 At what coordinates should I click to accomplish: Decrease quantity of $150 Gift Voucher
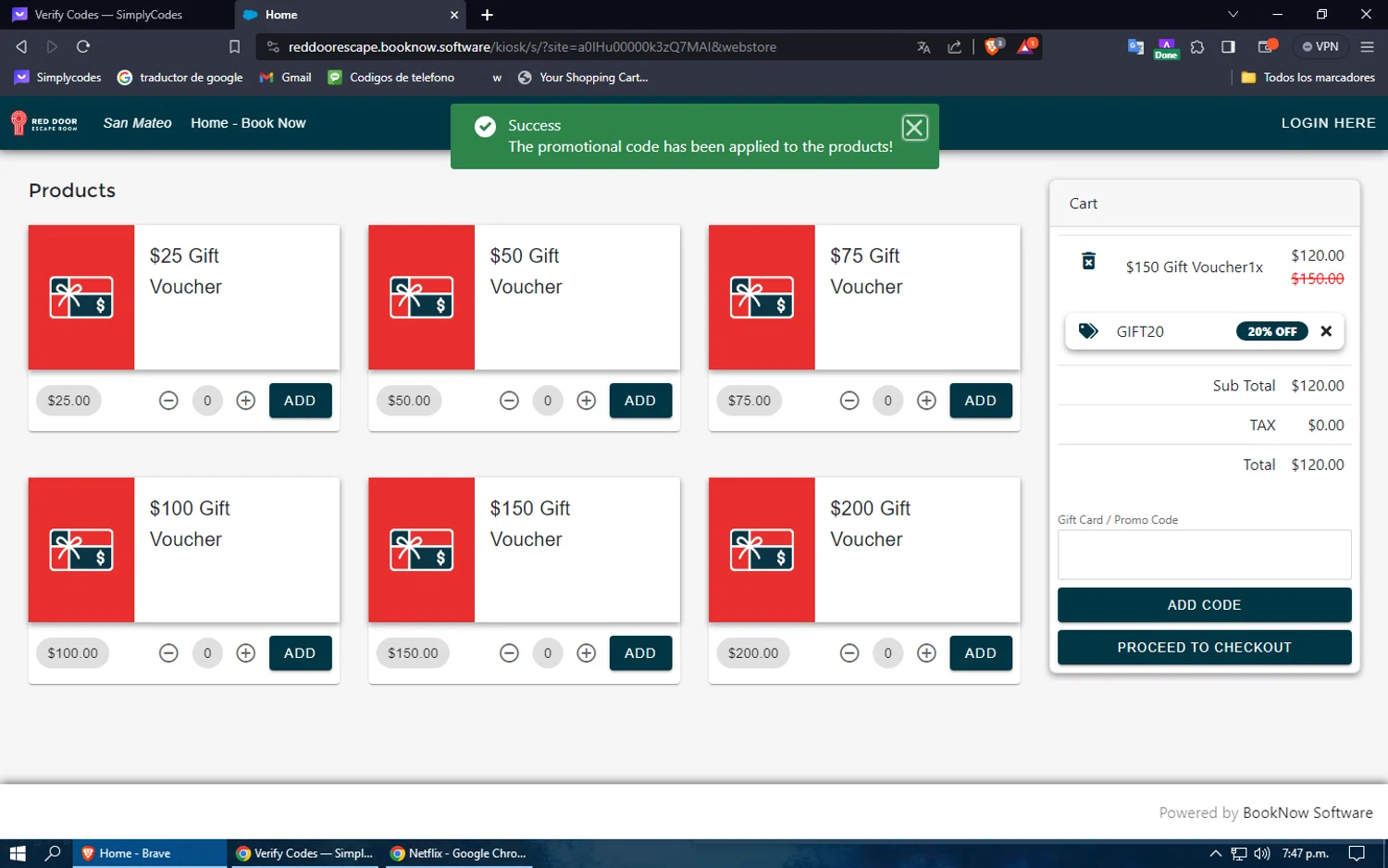coord(509,653)
